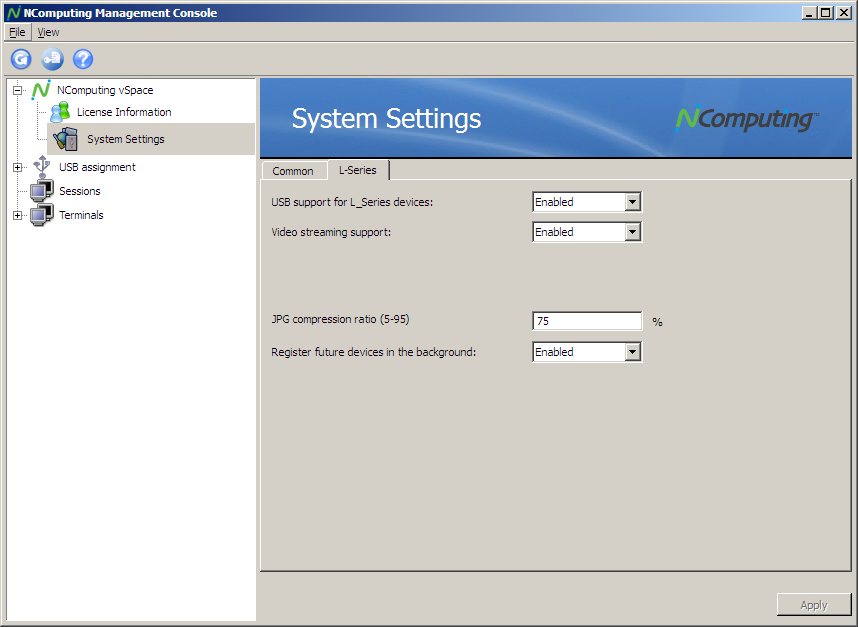Open the Help question mark icon

(x=83, y=59)
